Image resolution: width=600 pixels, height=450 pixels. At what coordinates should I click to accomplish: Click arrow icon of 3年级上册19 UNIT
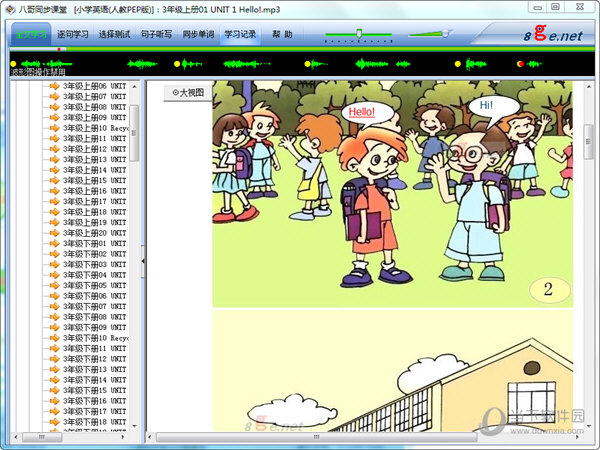tap(54, 222)
